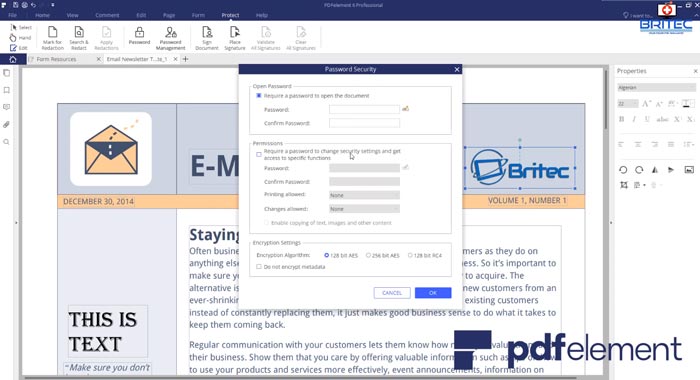Screen dimensions: 700x380
Task: Click the crop icon in Properties
Action: (x=624, y=185)
